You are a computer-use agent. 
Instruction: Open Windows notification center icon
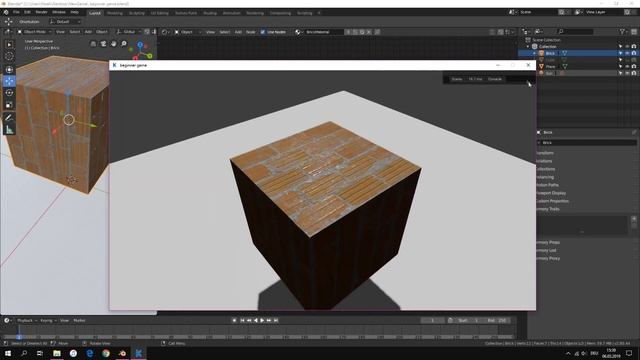(629, 353)
